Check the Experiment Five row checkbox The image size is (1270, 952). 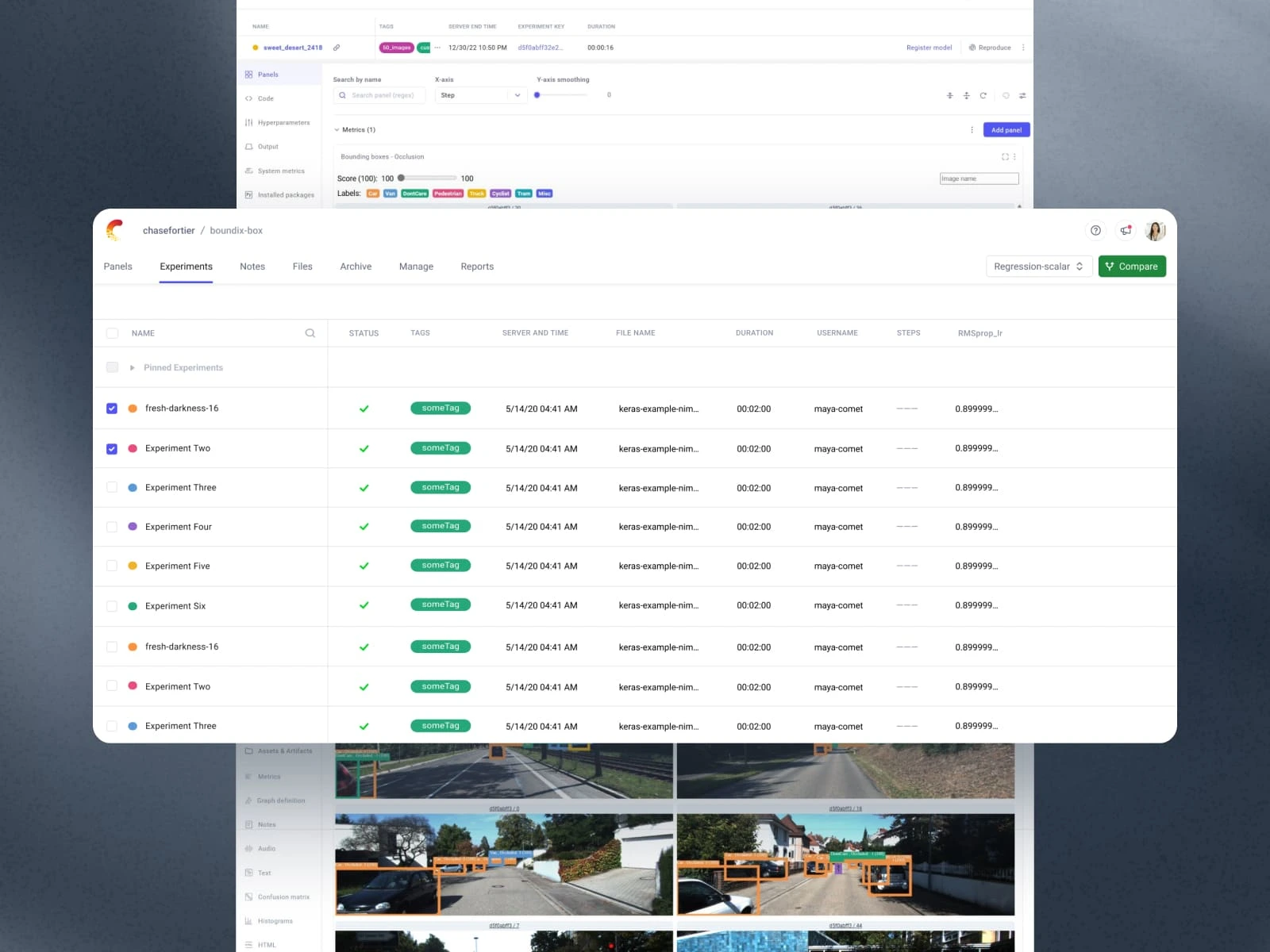112,566
